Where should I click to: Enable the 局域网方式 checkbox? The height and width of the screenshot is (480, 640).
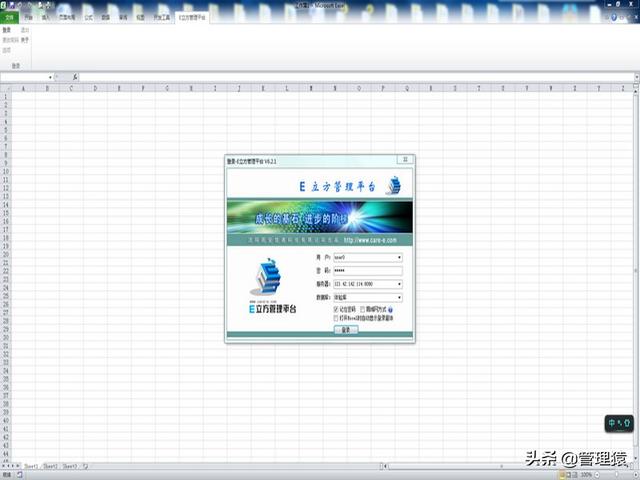tap(362, 309)
